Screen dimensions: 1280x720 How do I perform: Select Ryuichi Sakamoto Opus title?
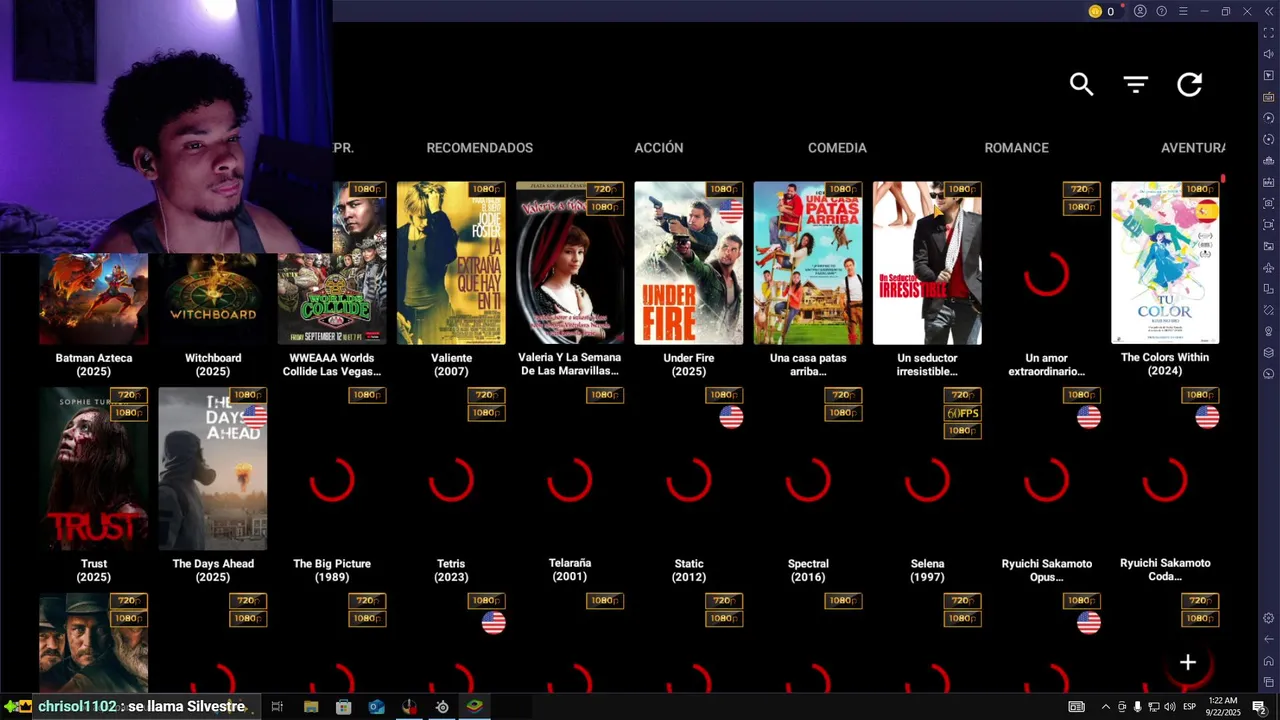1046,570
